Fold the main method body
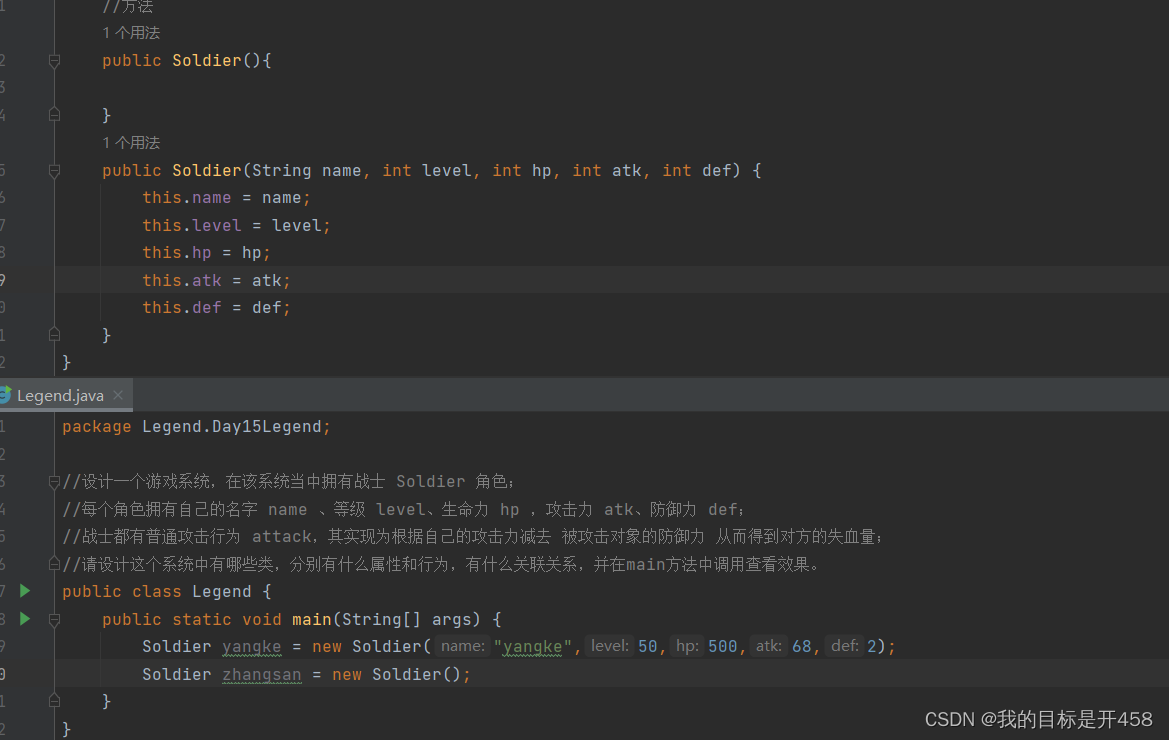Screen dimensions: 1169x740 tap(55, 619)
